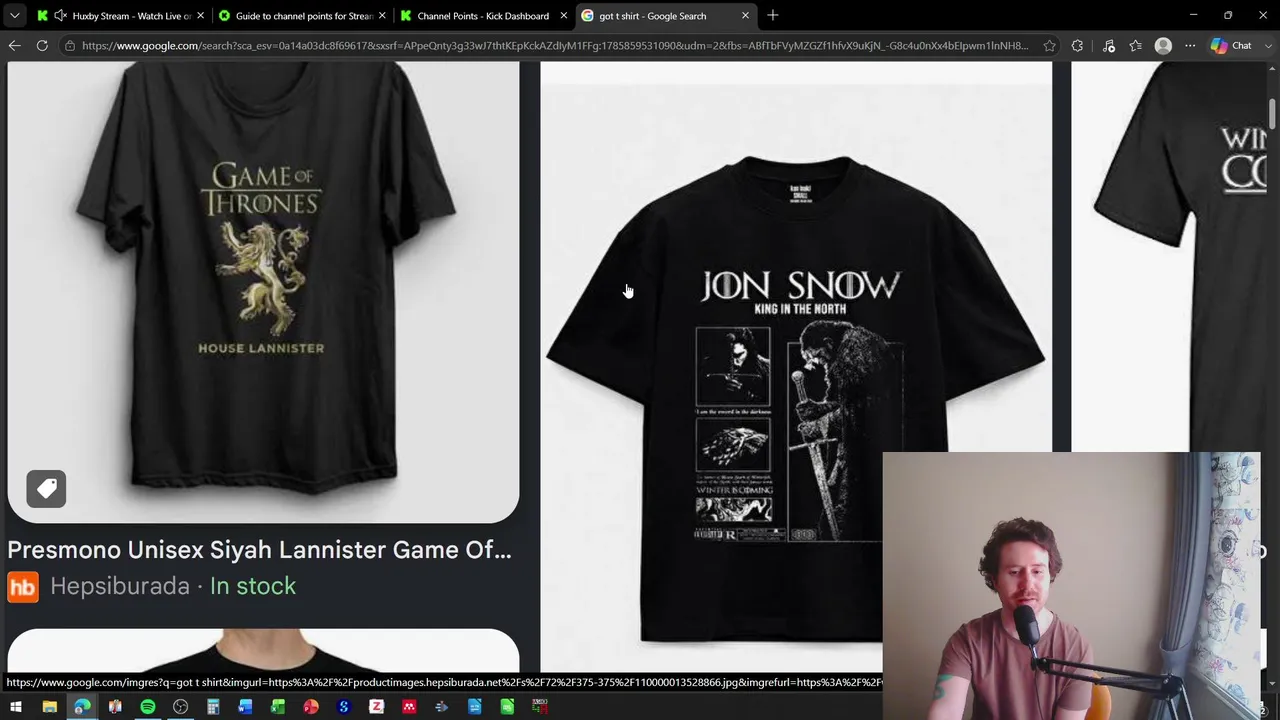Go back to the previous page
The width and height of the screenshot is (1280, 720).
pyautogui.click(x=14, y=46)
